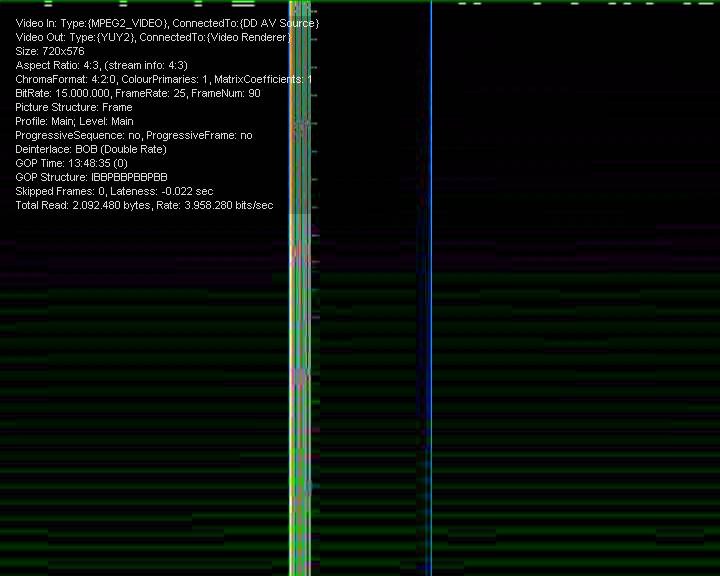
Task: Click the Video In MPEG2_VIDEO text line
Action: pyautogui.click(x=167, y=23)
